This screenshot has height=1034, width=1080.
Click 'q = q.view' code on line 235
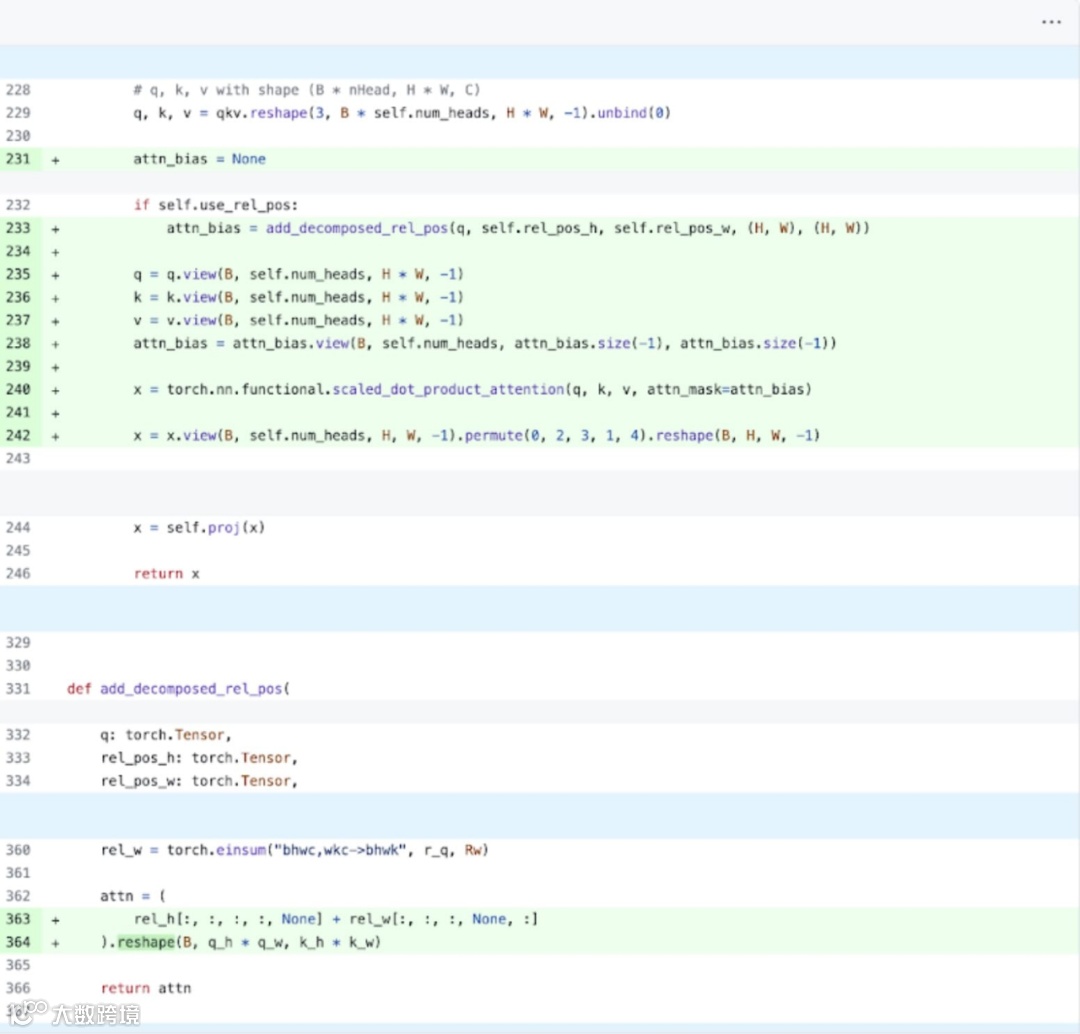[175, 274]
